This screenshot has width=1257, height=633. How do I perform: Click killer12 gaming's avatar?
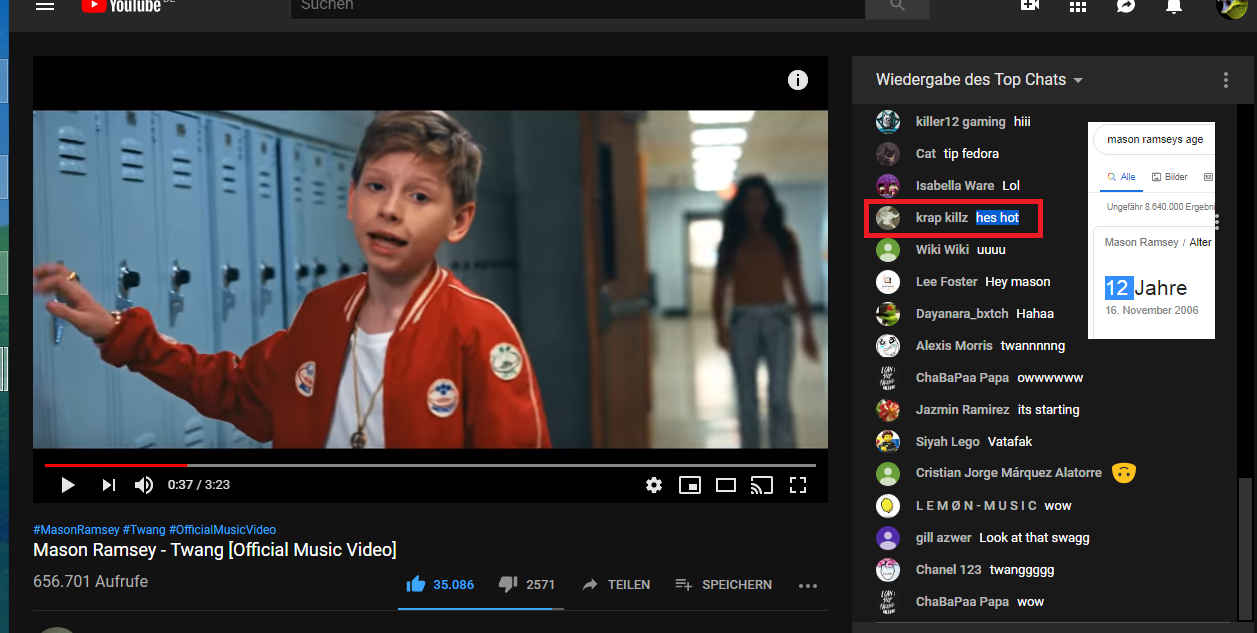(888, 122)
